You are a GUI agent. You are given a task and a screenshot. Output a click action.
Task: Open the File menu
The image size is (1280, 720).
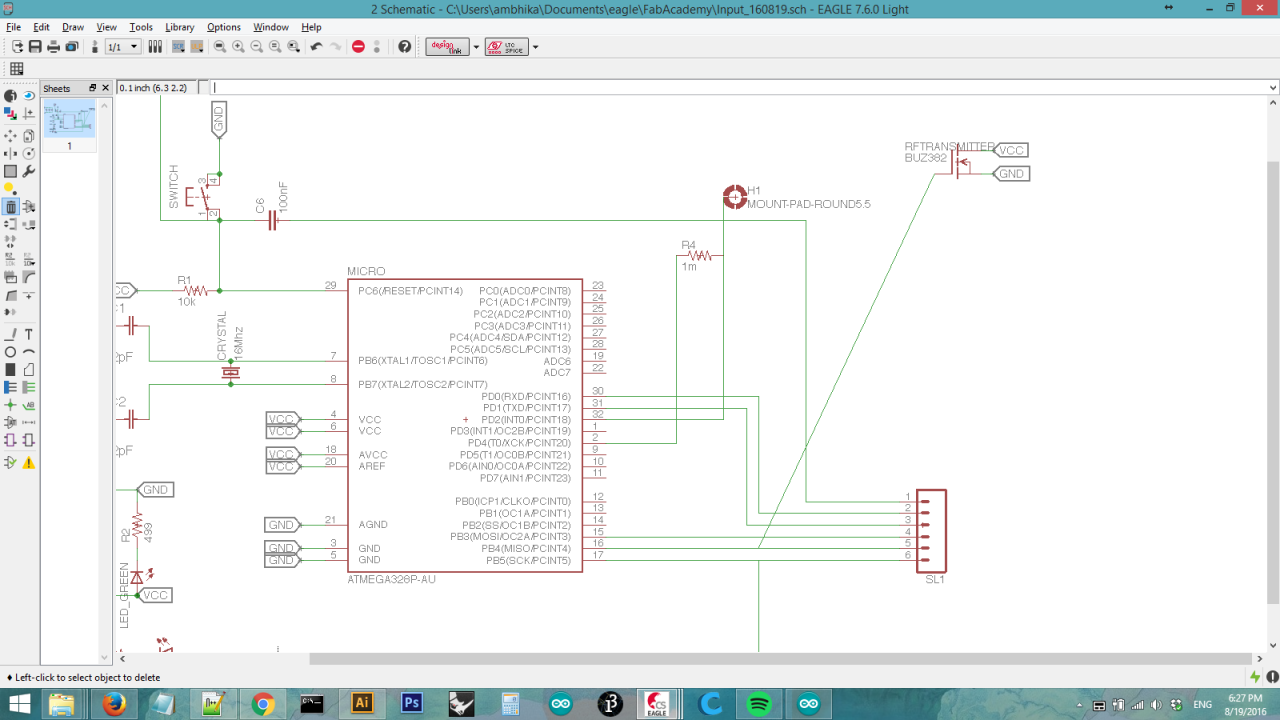[x=14, y=27]
